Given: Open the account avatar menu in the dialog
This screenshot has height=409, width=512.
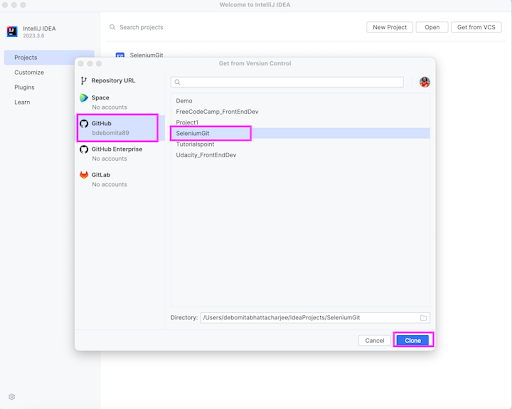Looking at the screenshot, I should pyautogui.click(x=424, y=82).
